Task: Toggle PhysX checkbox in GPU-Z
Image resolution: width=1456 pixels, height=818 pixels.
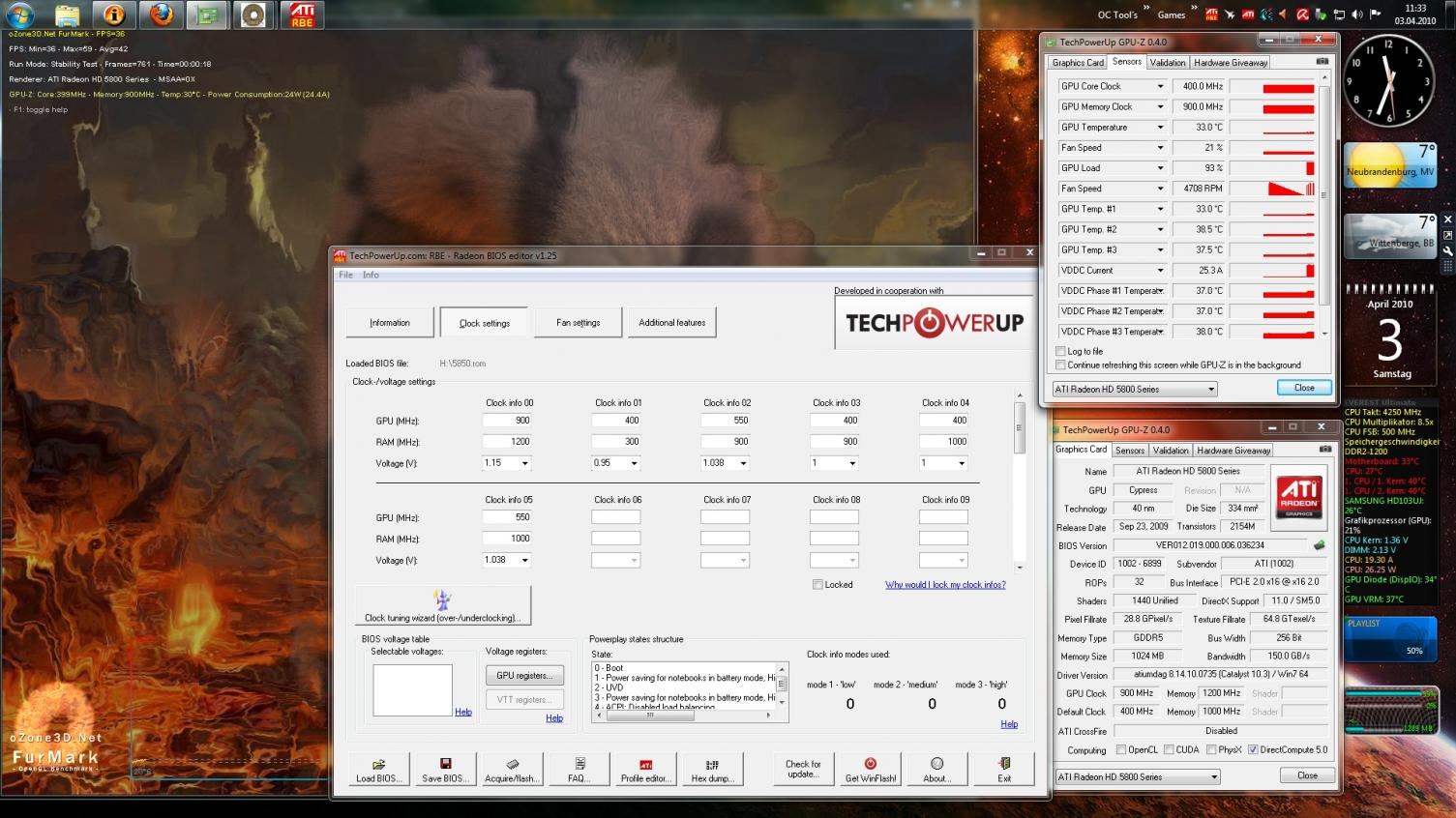Action: [1210, 749]
